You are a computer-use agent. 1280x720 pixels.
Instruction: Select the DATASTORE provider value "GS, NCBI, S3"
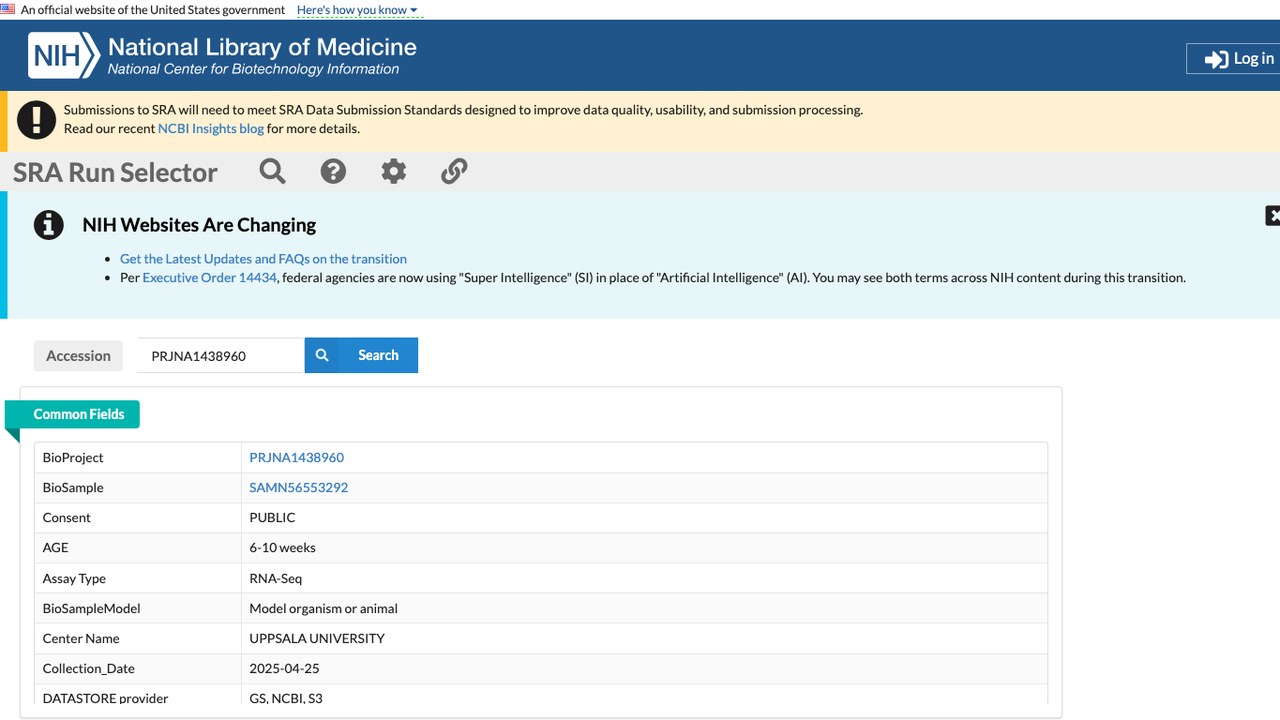[286, 698]
